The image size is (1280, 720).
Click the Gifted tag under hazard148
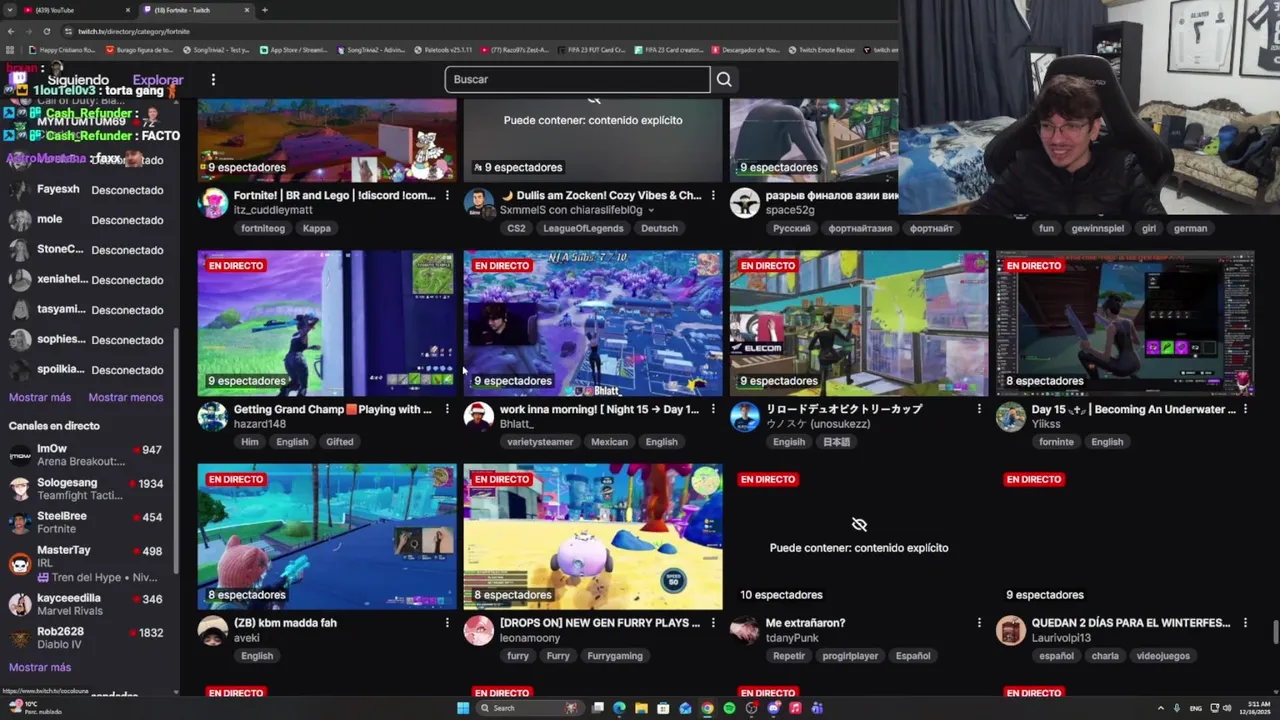pyautogui.click(x=339, y=442)
